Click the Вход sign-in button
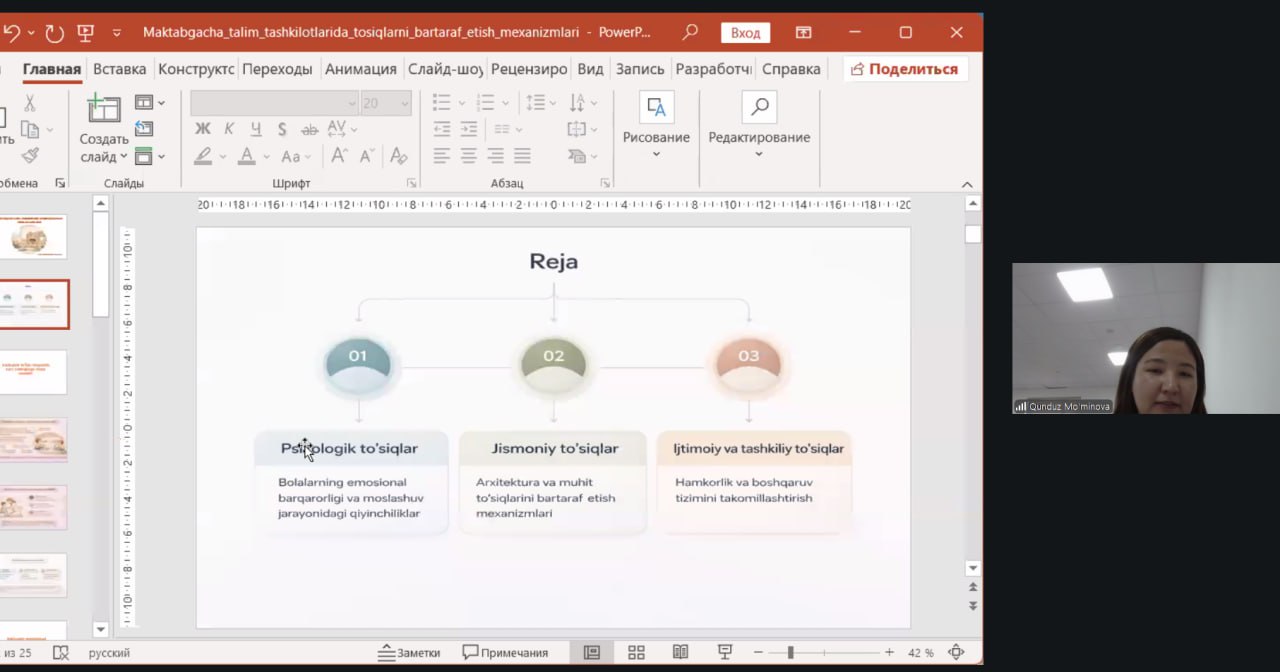1280x672 pixels. click(x=745, y=32)
